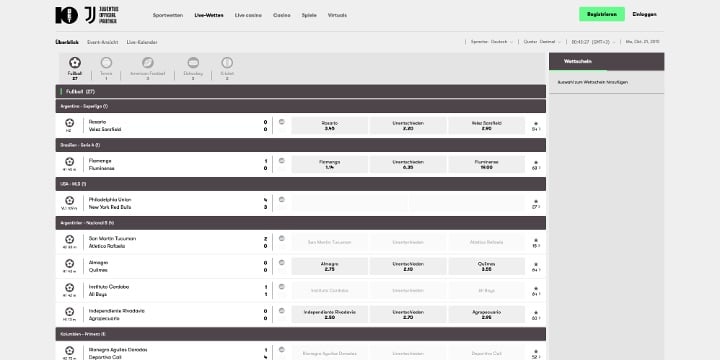Click football icon beside San Martin Tucuman
This screenshot has width=720, height=360.
[69, 239]
